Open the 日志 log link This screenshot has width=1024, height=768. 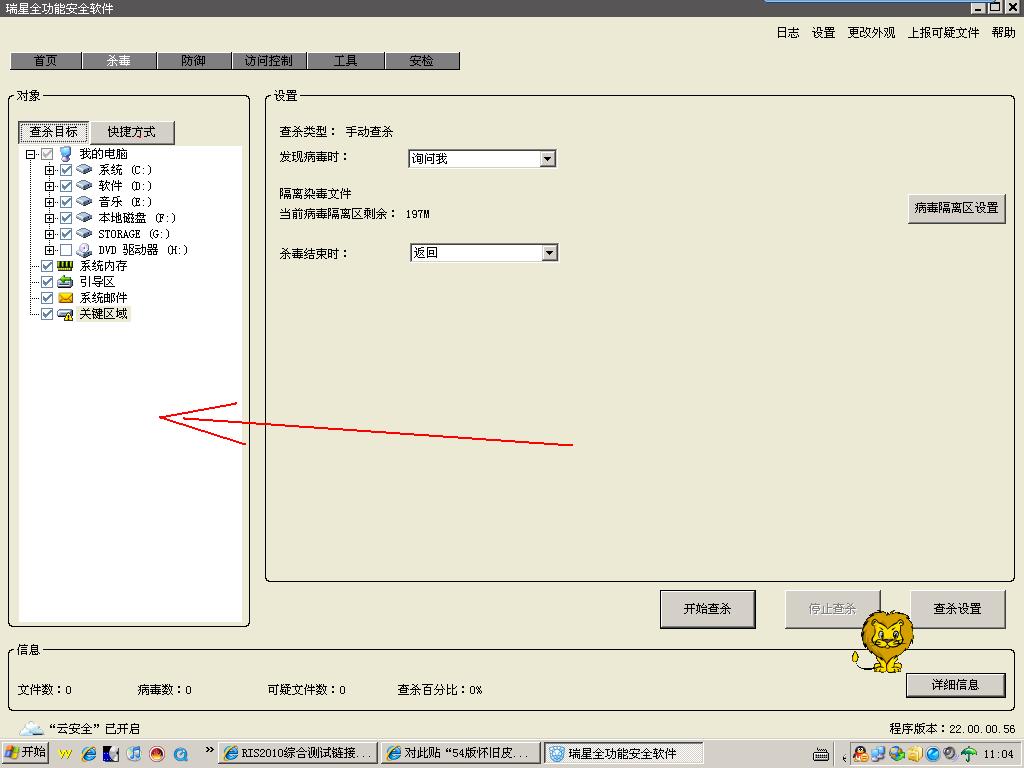click(788, 33)
